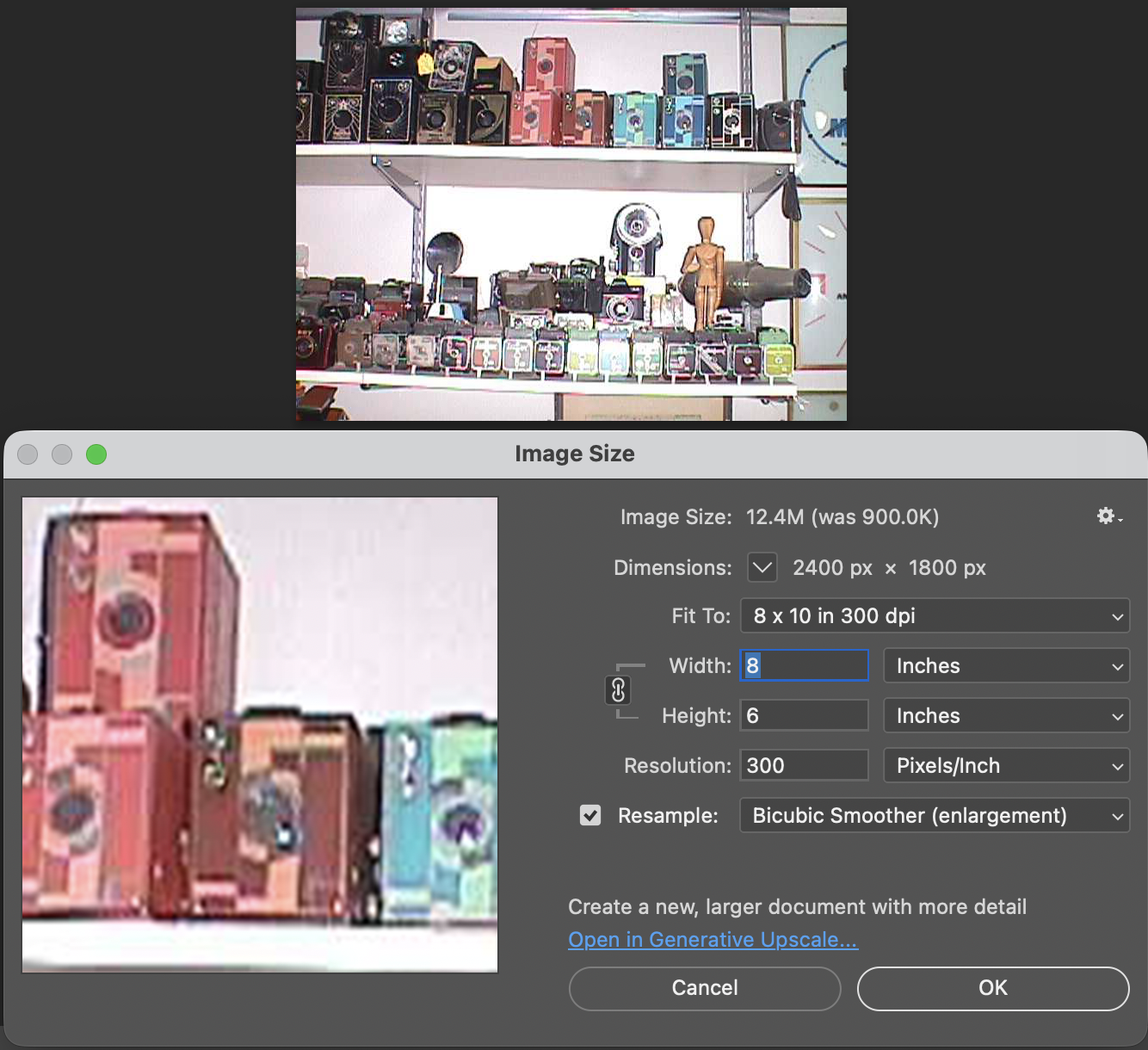
Task: Click the zoomed camera preview thumbnail
Action: click(258, 734)
